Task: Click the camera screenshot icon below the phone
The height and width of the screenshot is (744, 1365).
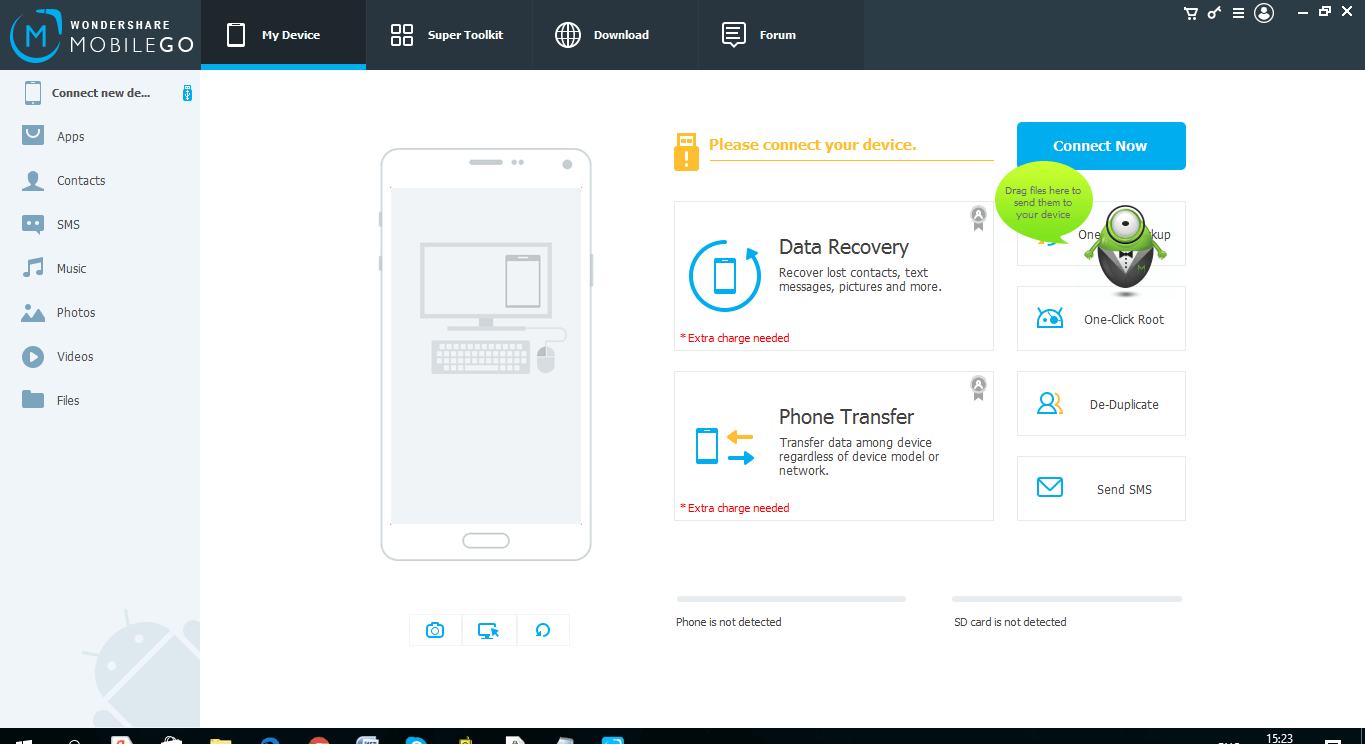Action: point(435,630)
